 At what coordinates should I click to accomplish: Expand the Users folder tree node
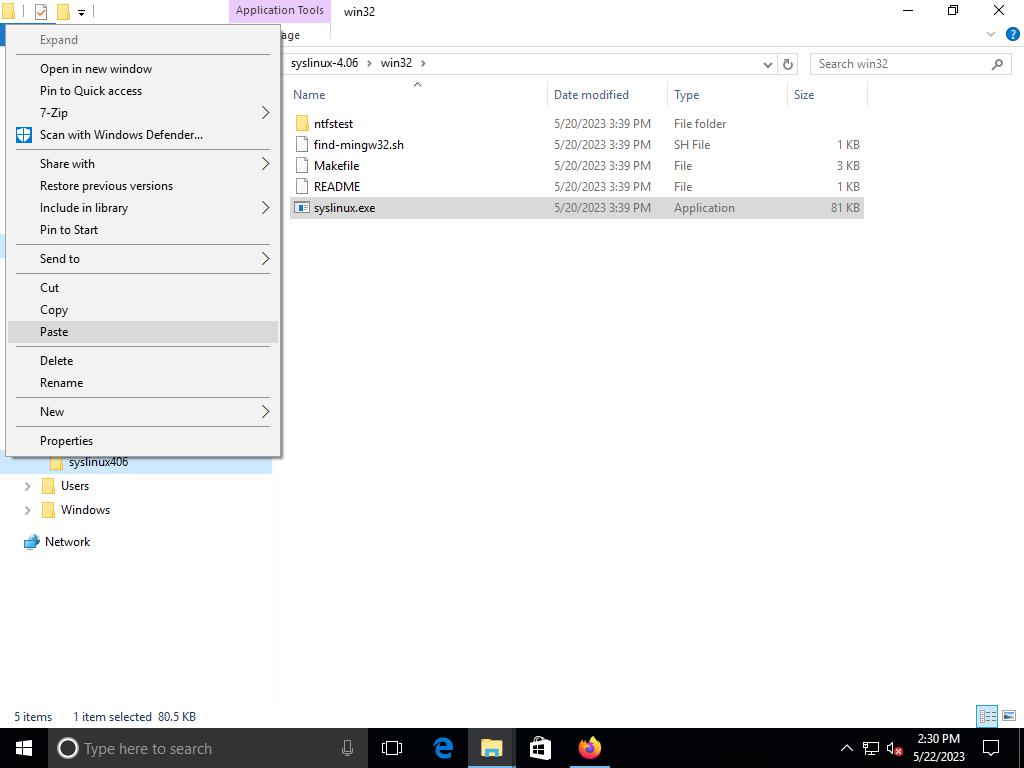point(27,486)
